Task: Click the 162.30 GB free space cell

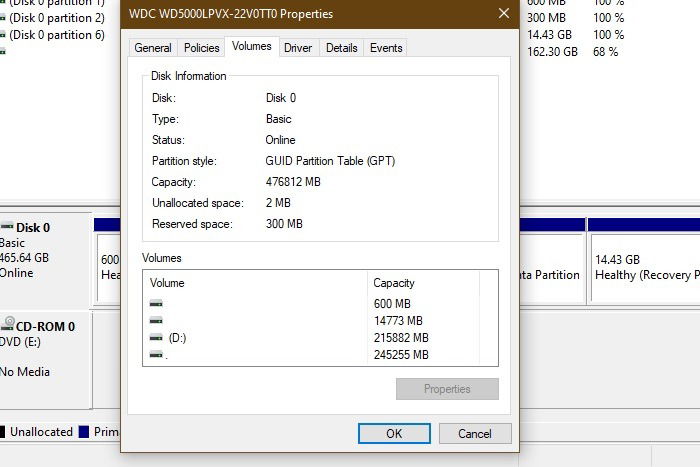Action: pos(552,52)
